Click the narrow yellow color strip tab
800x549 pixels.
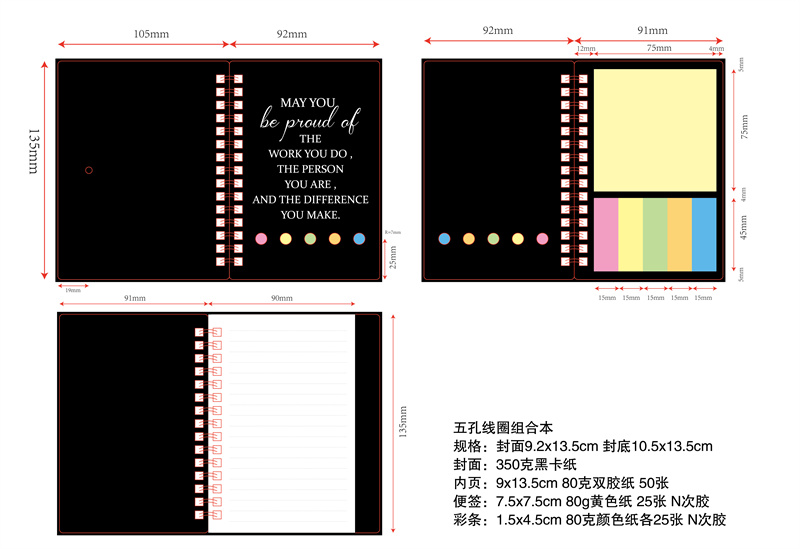630,234
